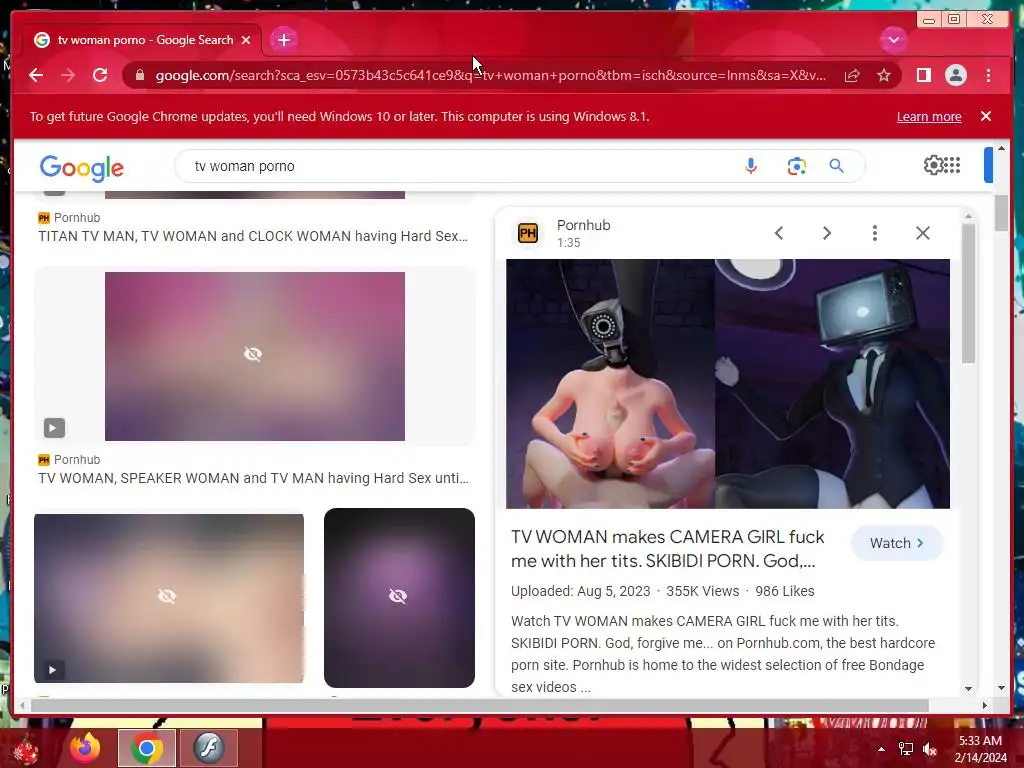Open Google quick settings gear
Screen dimensions: 1024x768
click(933, 165)
